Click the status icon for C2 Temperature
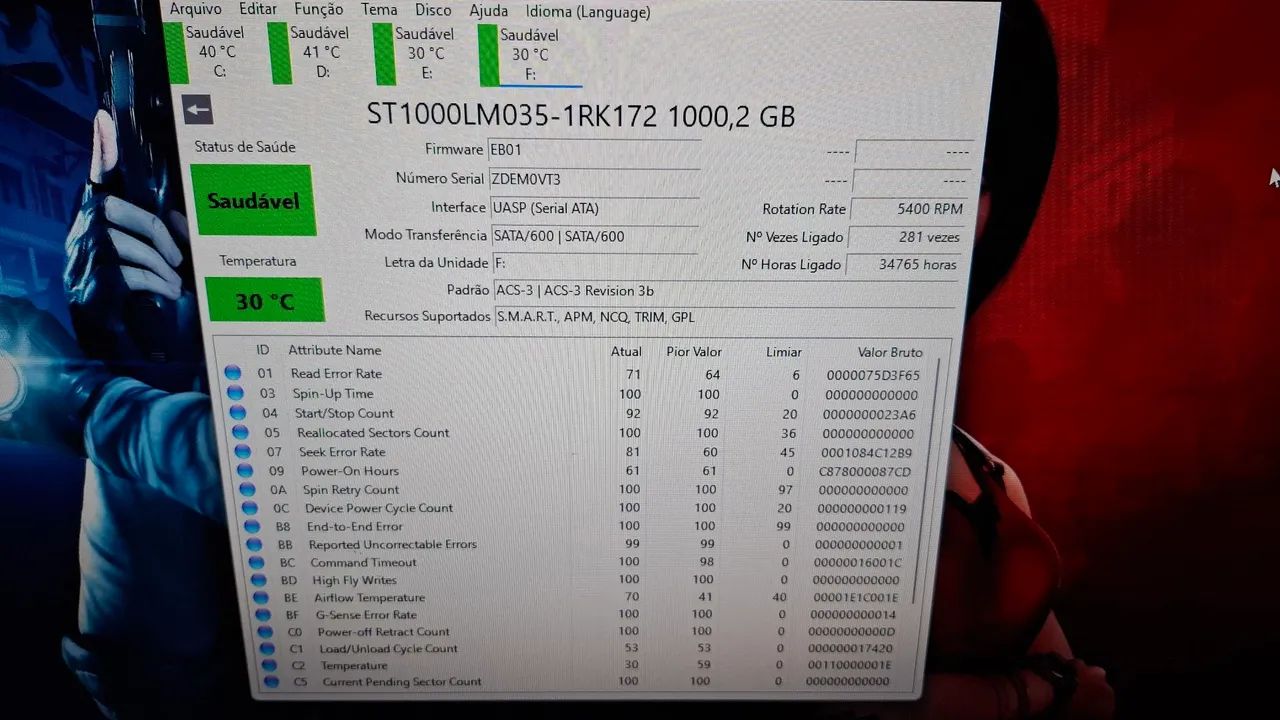Viewport: 1280px width, 720px height. 269,665
